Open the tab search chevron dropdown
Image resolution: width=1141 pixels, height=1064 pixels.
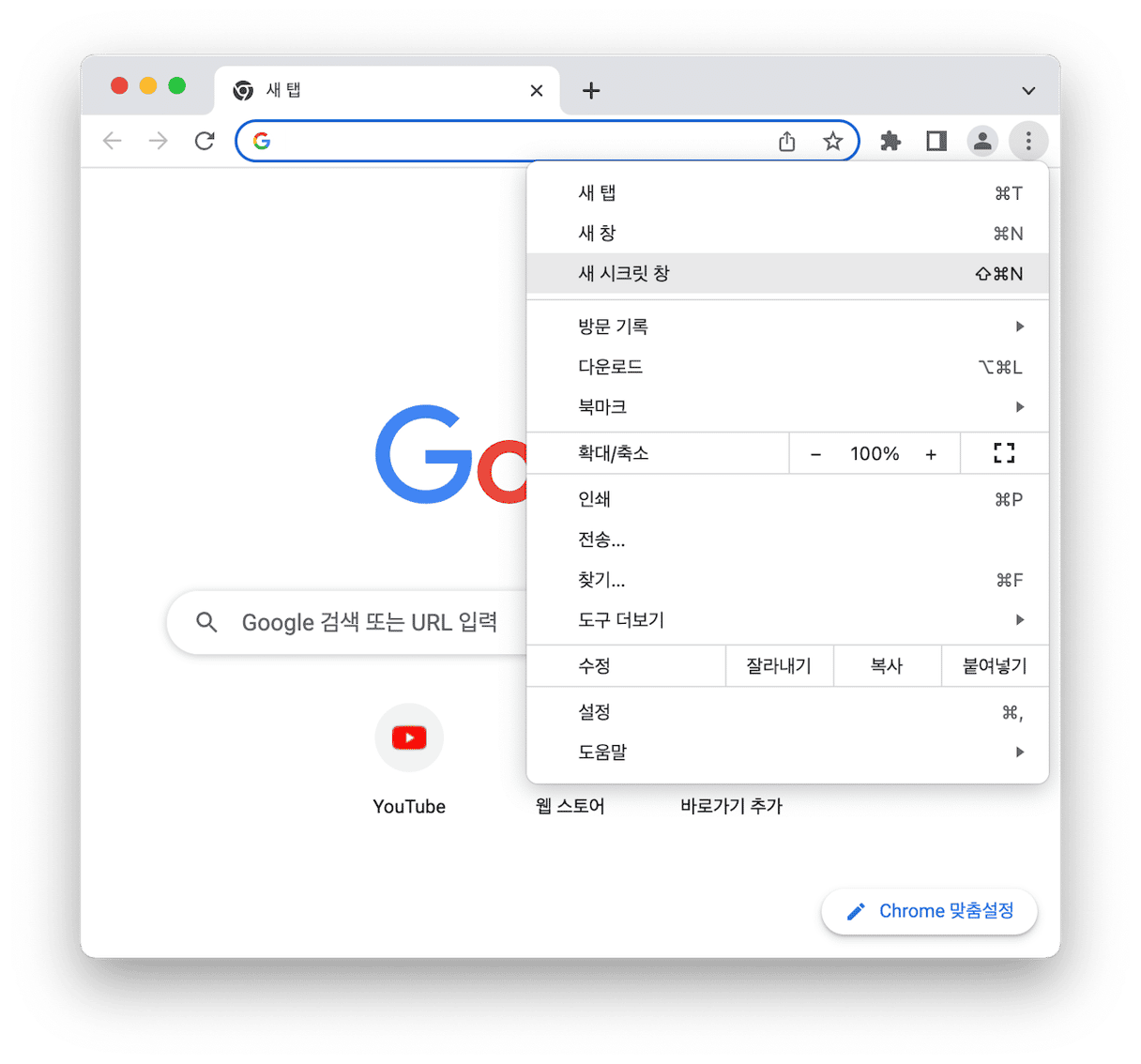point(1028,91)
